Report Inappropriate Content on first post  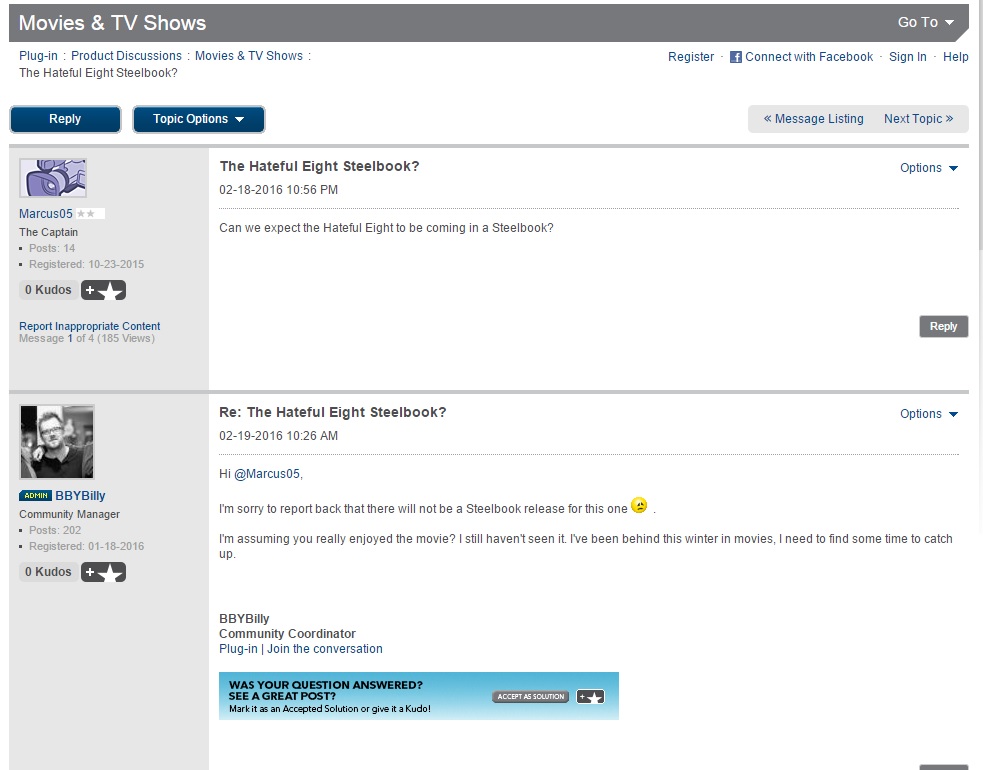[x=90, y=326]
